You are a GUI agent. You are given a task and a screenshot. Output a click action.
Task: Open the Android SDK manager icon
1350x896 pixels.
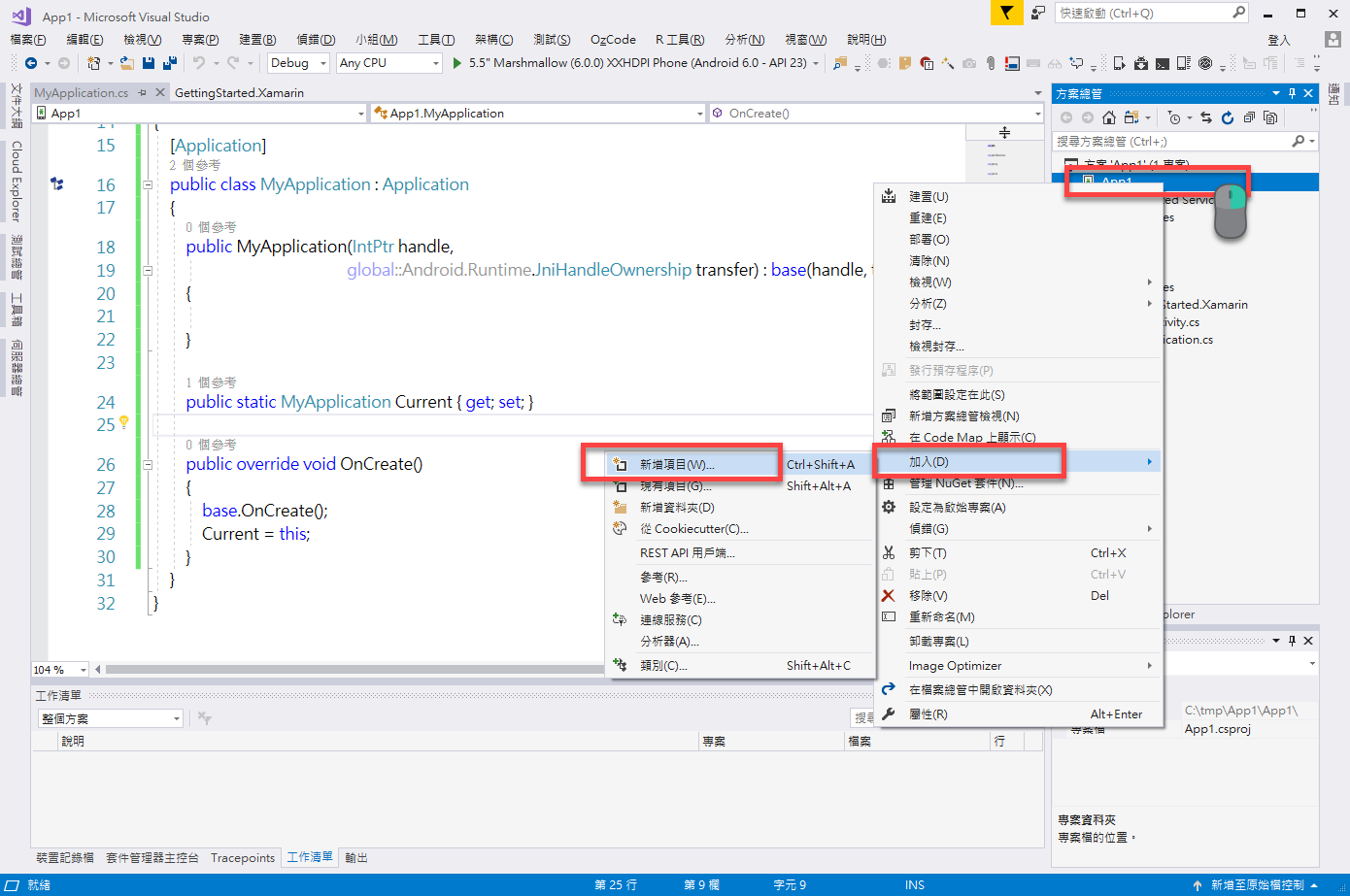[1140, 63]
